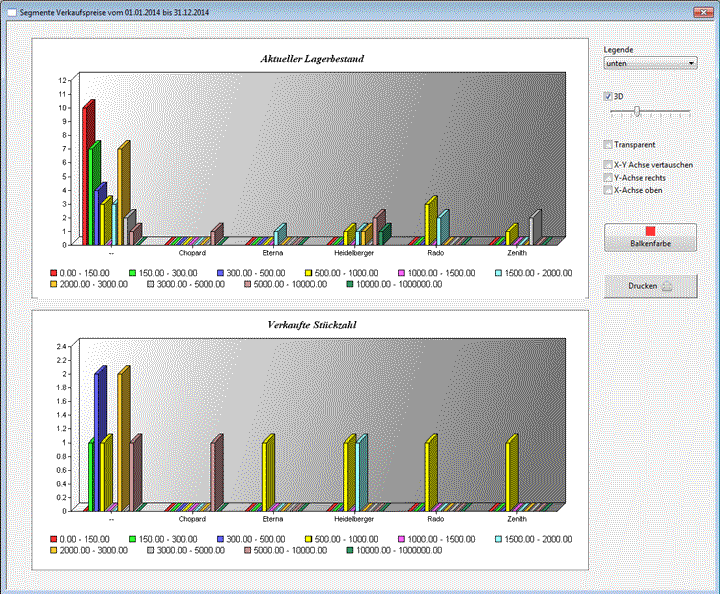
Task: Select Chopard axis label in top chart
Action: click(192, 253)
